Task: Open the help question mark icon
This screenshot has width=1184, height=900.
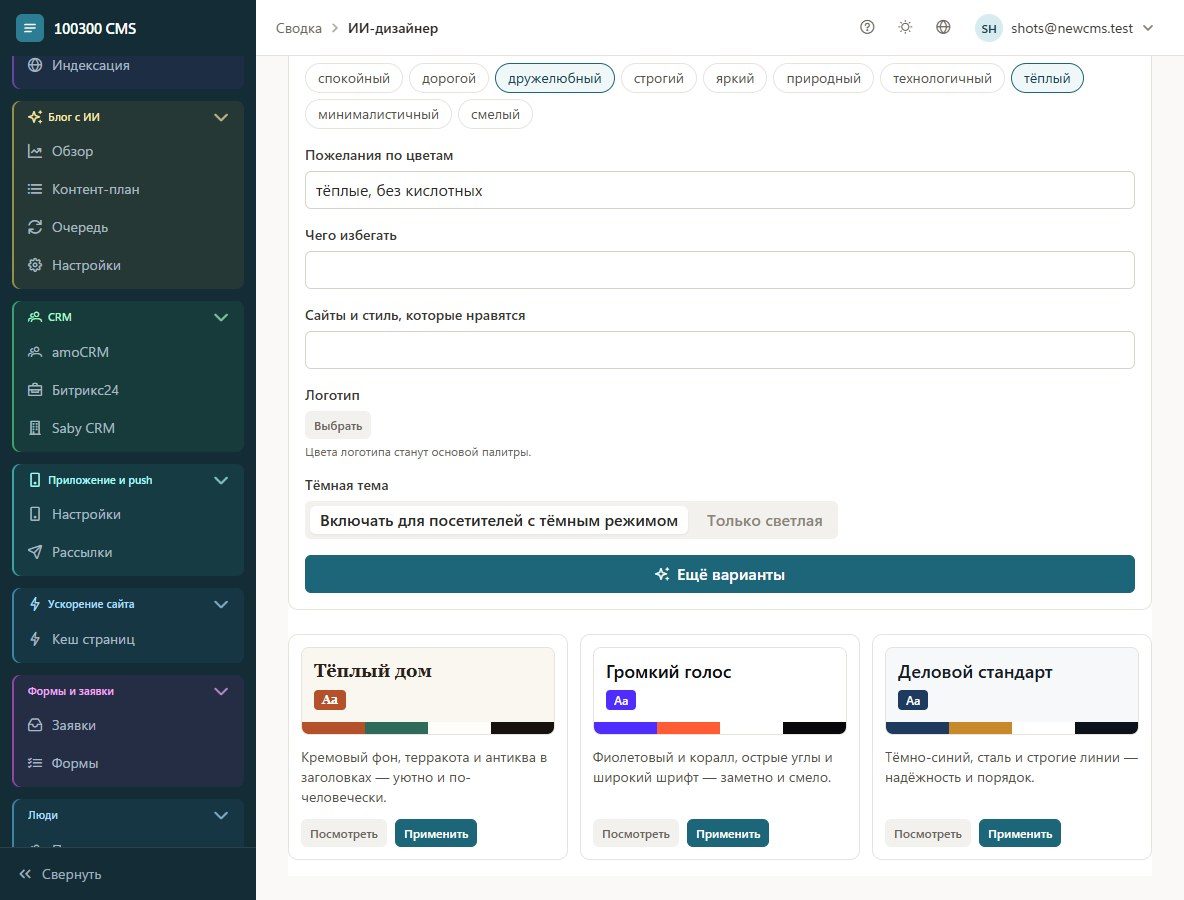Action: click(867, 27)
